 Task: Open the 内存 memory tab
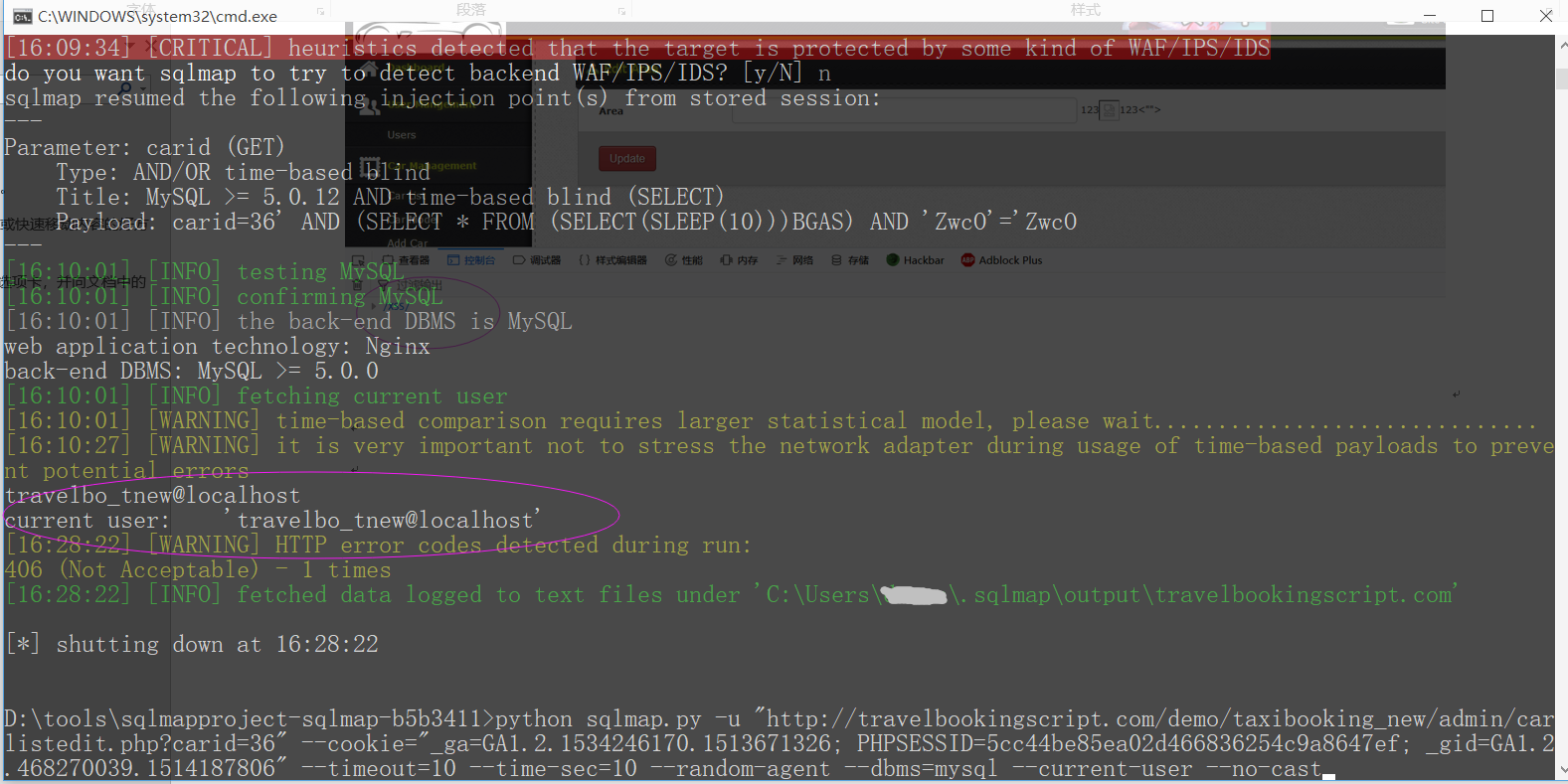(x=740, y=260)
